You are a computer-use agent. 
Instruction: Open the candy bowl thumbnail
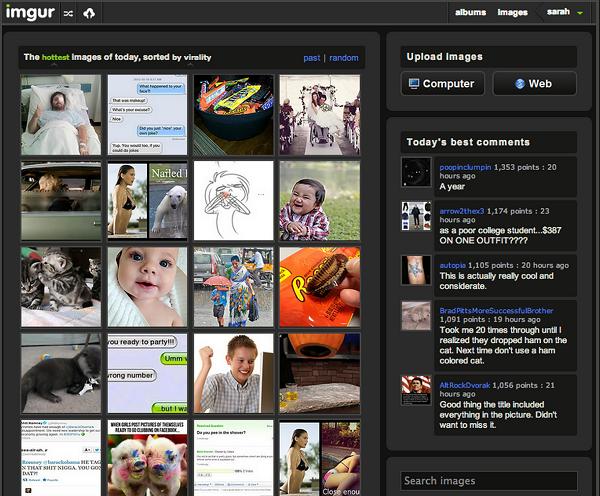point(233,114)
